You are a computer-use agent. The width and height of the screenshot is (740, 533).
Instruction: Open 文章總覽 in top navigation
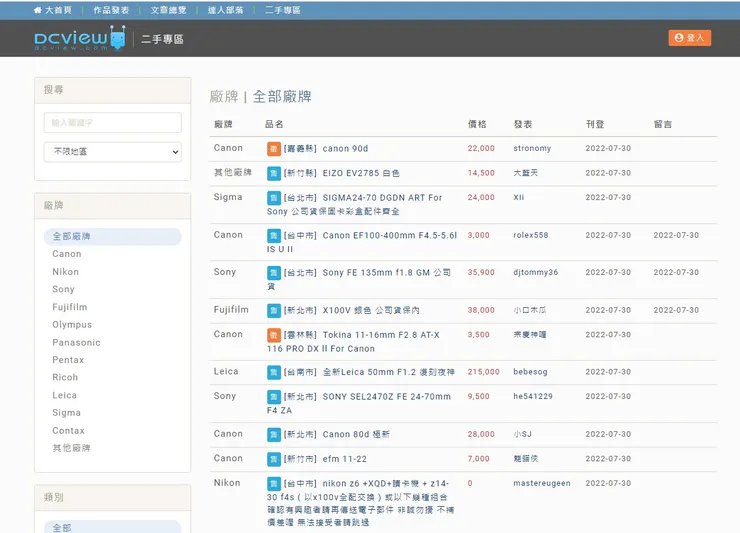pos(168,10)
